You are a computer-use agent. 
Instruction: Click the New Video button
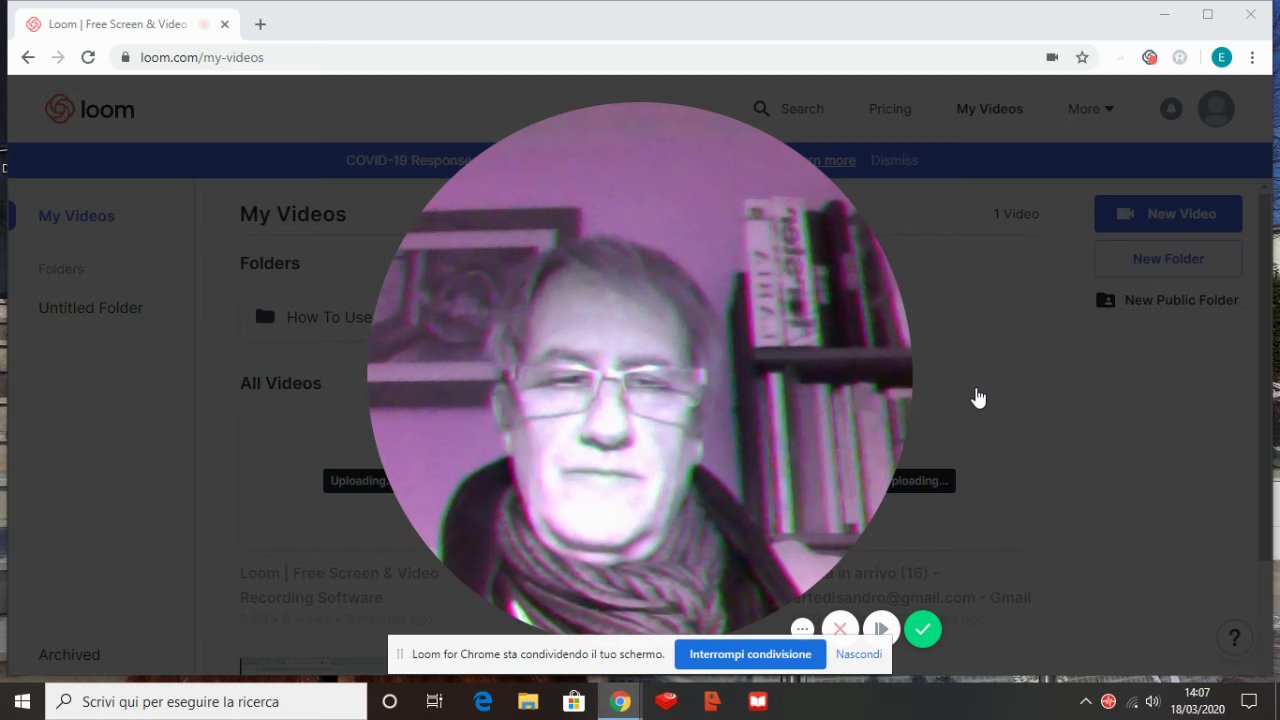(x=1168, y=214)
